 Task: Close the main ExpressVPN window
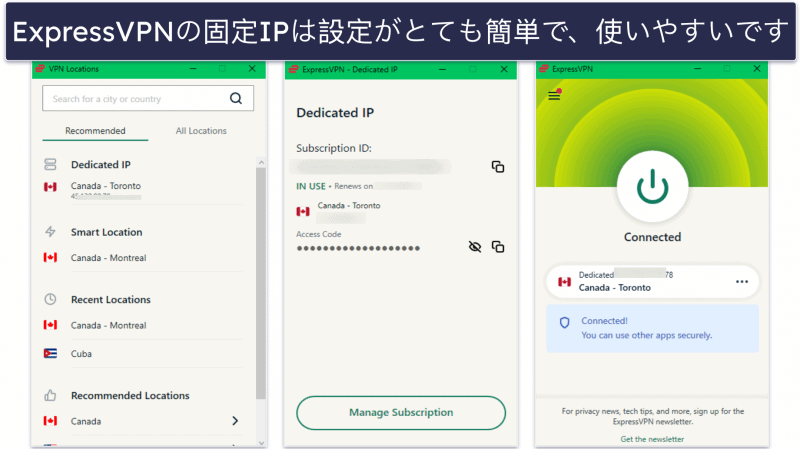[x=757, y=68]
